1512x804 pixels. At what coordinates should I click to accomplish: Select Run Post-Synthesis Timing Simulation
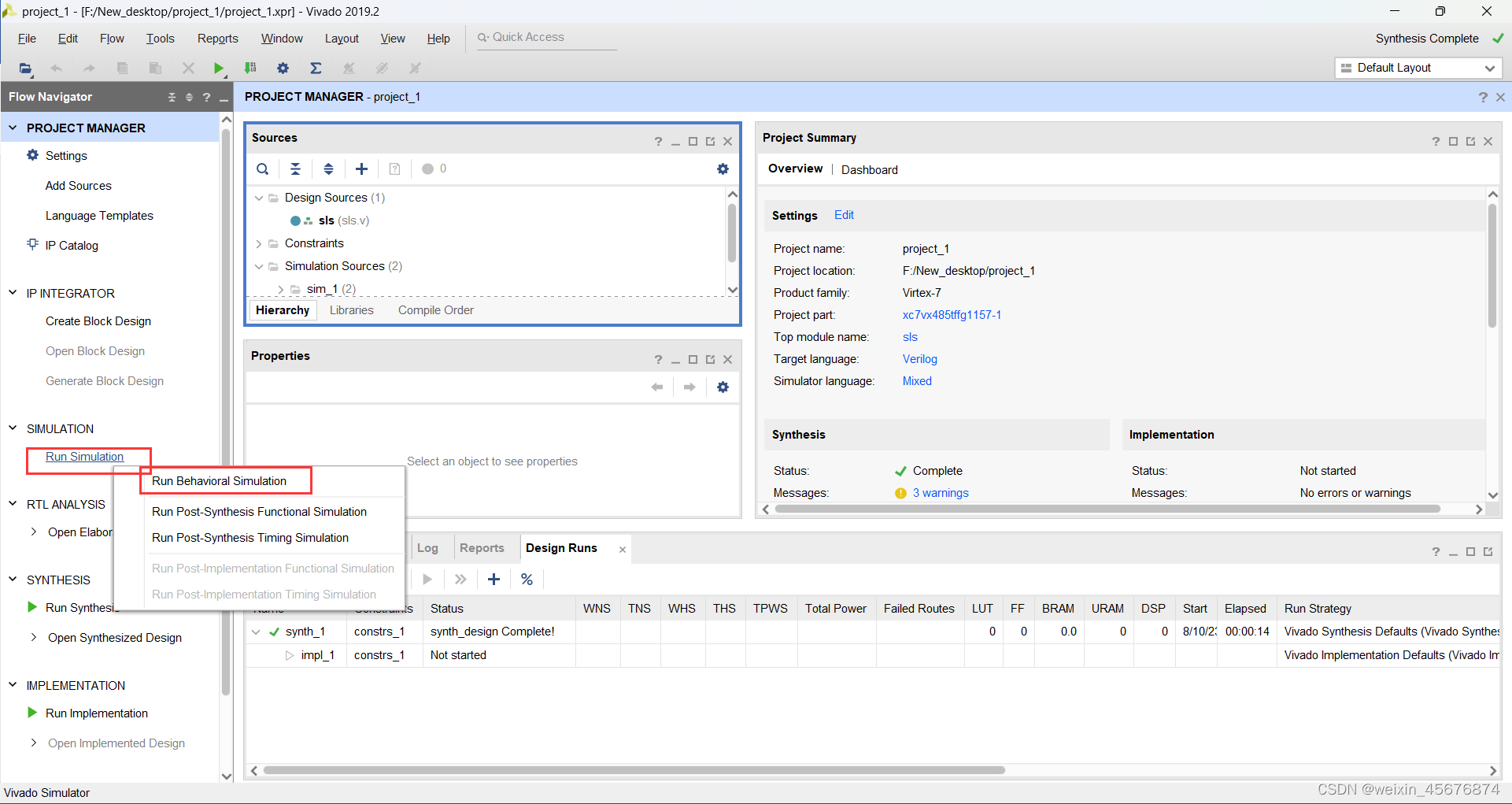tap(250, 537)
